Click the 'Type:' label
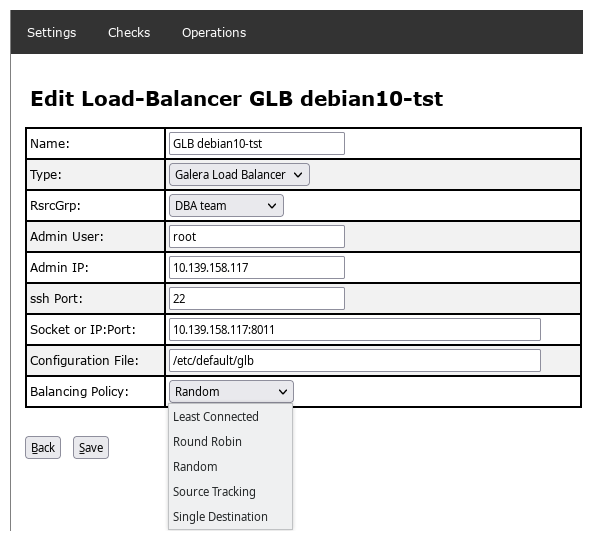Image resolution: width=593 pixels, height=541 pixels. [46, 175]
